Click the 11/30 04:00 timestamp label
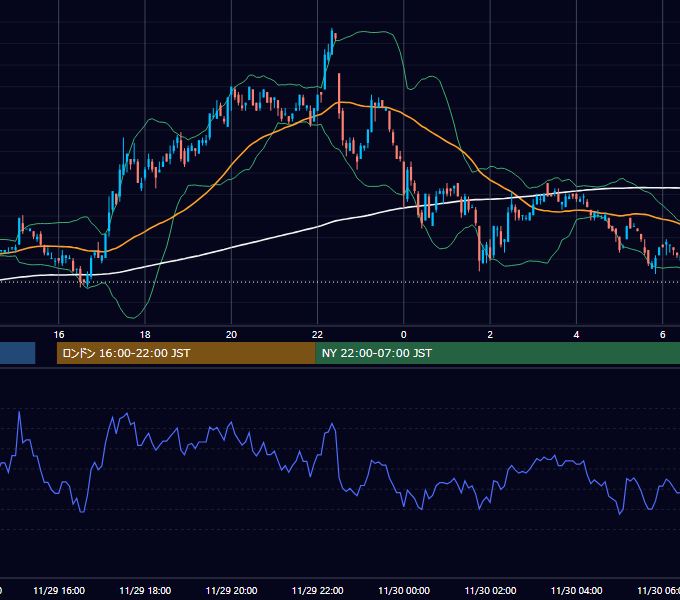 (576, 590)
